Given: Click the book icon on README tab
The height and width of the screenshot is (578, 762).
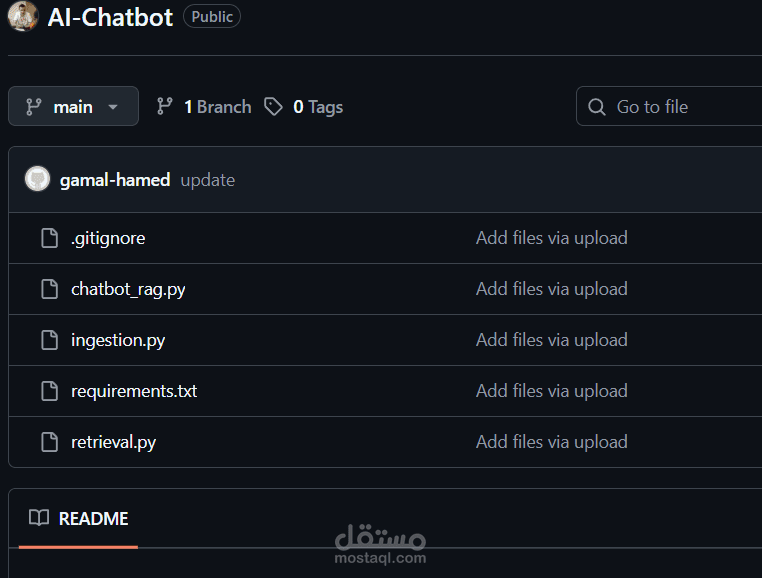Looking at the screenshot, I should (39, 518).
